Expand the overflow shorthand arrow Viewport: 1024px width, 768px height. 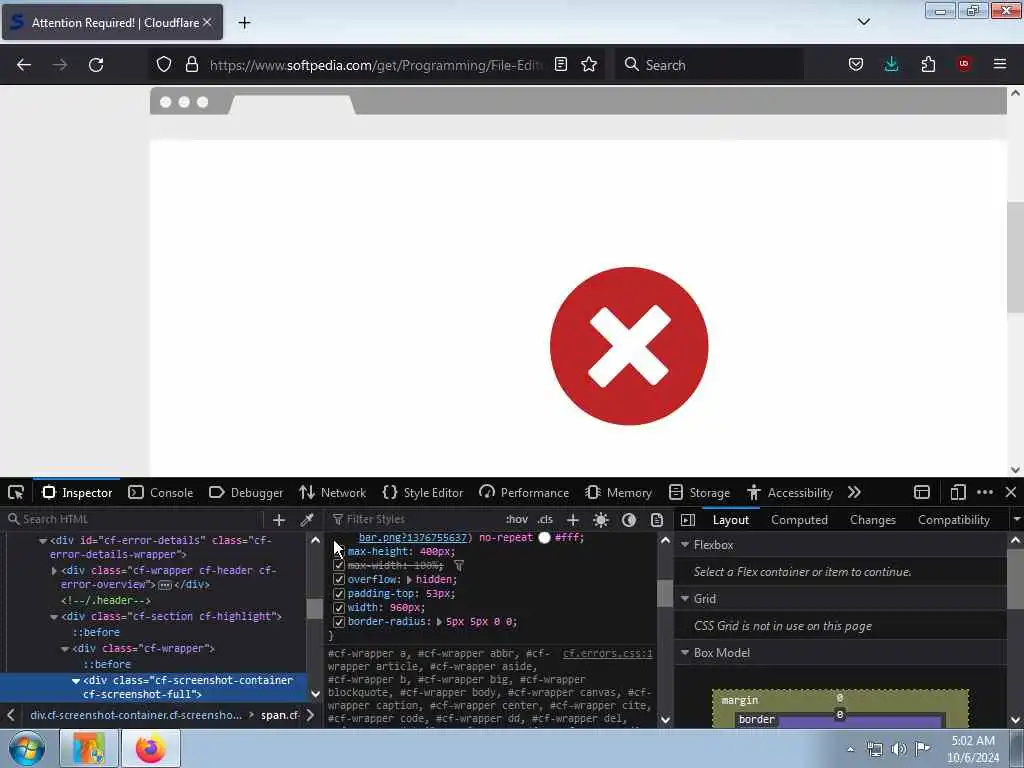409,580
